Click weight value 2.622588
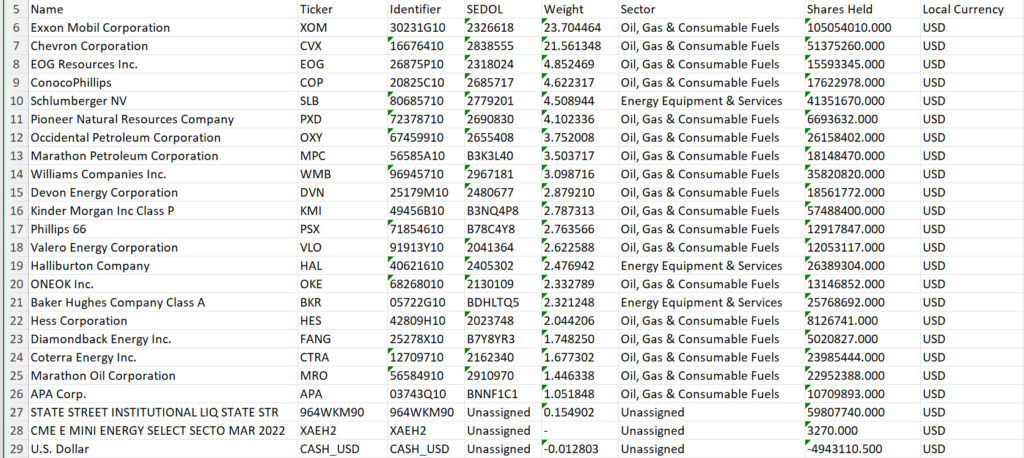The image size is (1024, 458). coord(579,248)
